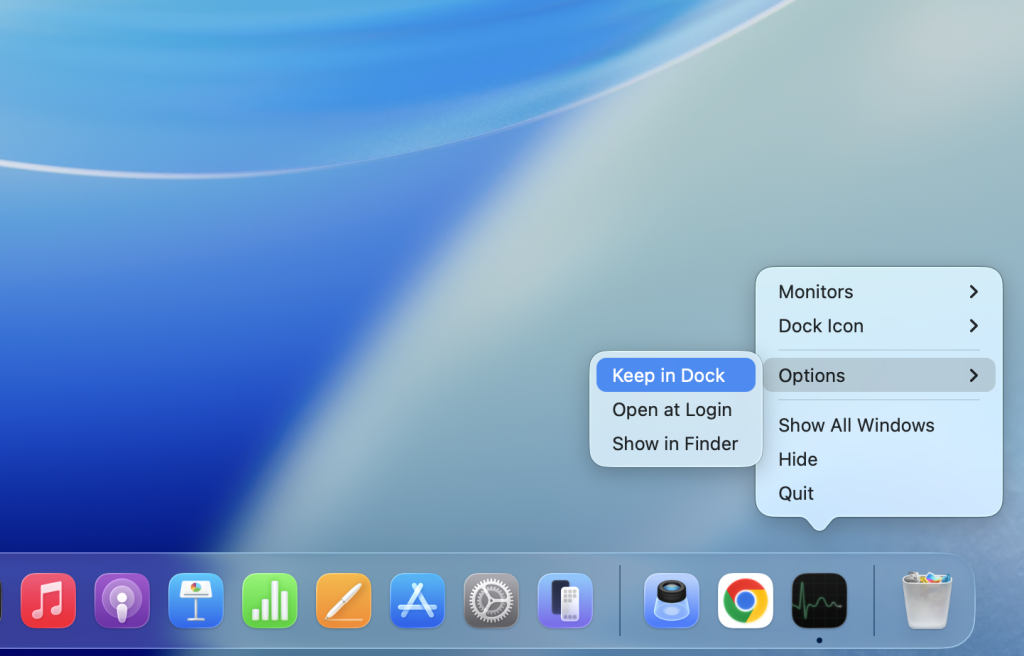1024x656 pixels.
Task: Expand the Options submenu
Action: coord(879,375)
